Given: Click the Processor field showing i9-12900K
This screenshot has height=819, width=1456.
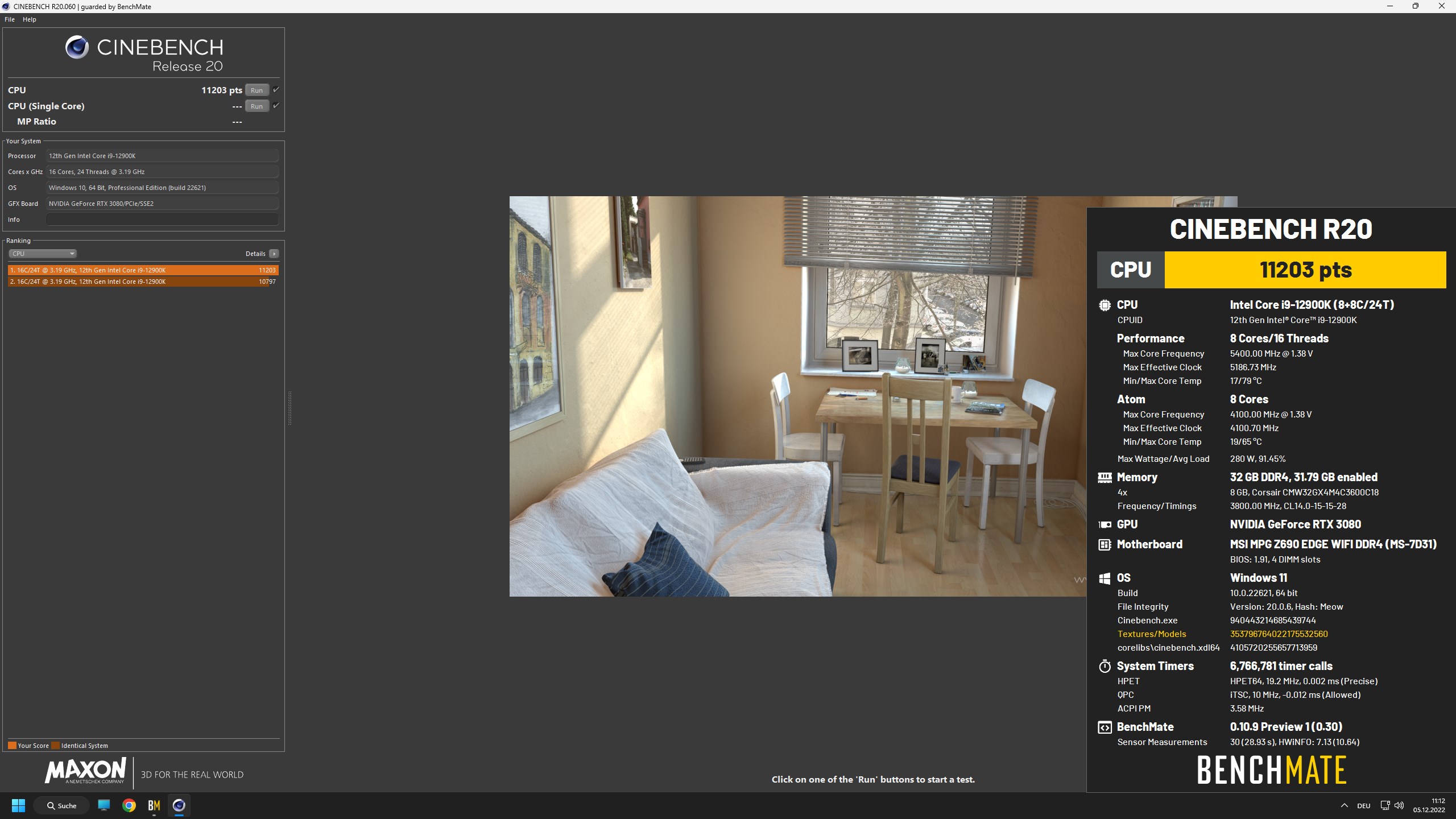Looking at the screenshot, I should [162, 156].
